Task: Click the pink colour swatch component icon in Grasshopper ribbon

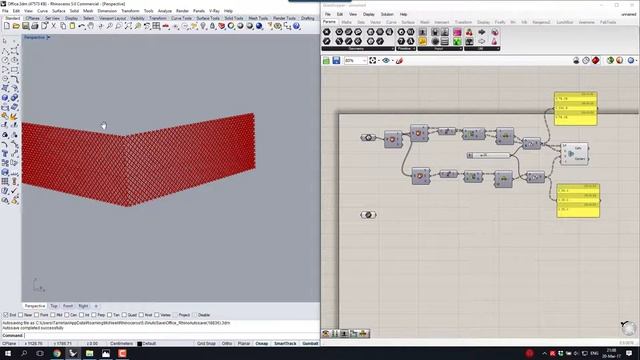Action: click(457, 32)
